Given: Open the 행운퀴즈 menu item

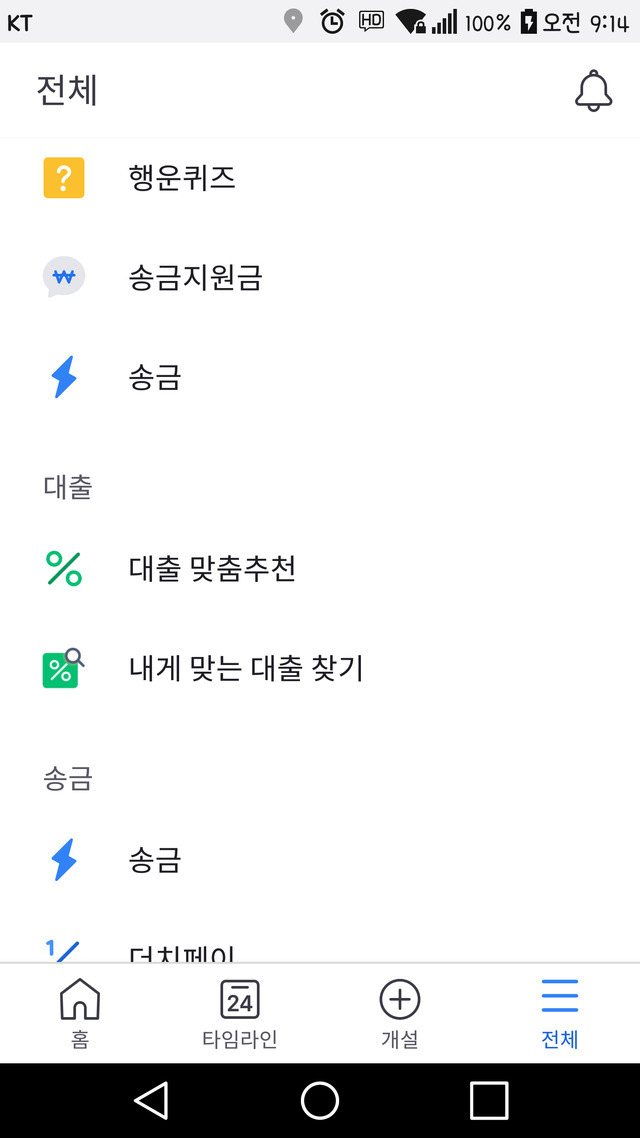Looking at the screenshot, I should [x=182, y=178].
